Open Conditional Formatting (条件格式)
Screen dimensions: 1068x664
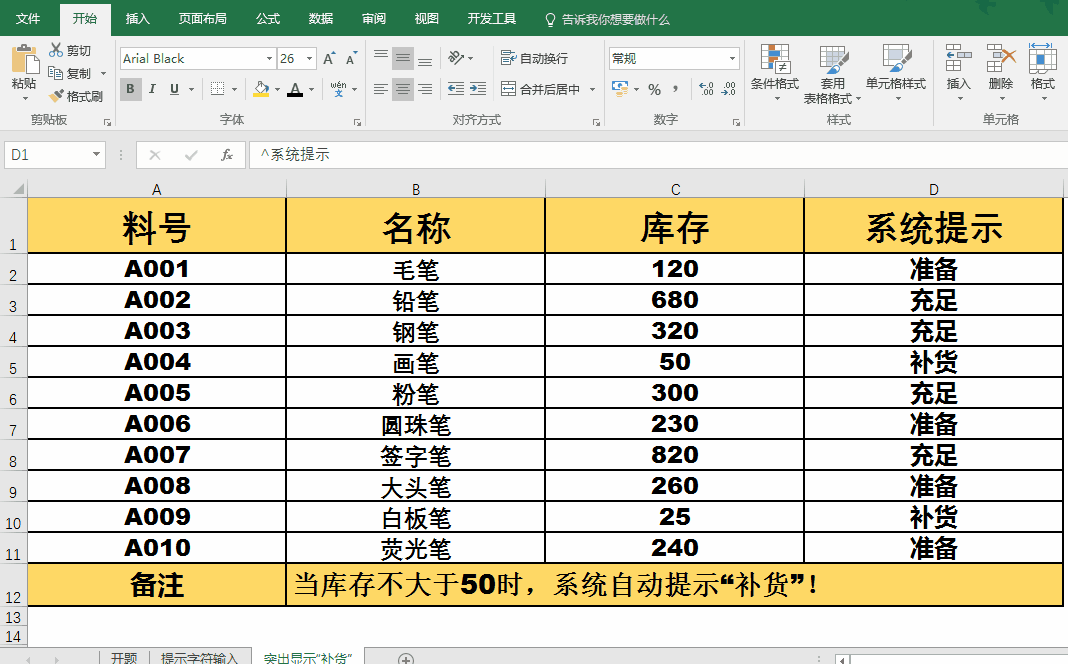pos(774,68)
